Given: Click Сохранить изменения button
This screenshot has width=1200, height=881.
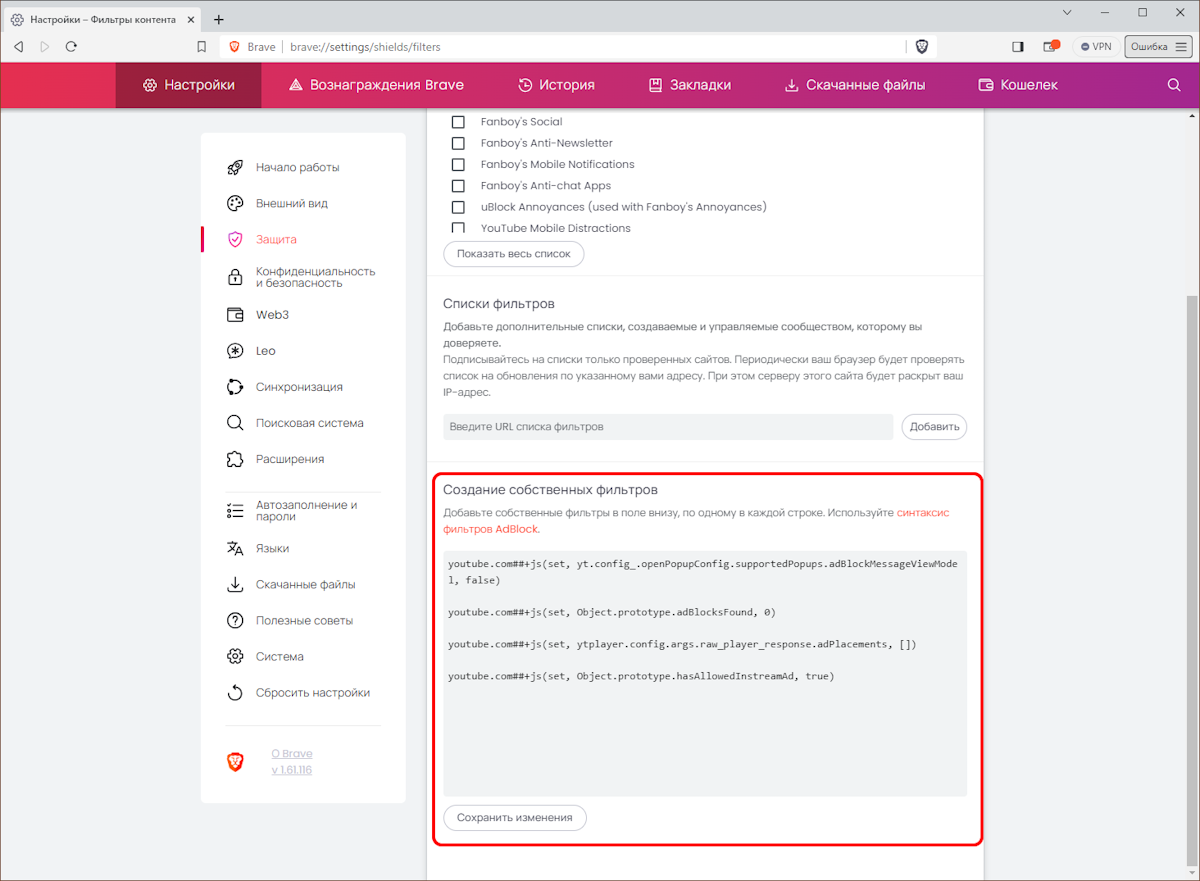Looking at the screenshot, I should pos(515,817).
